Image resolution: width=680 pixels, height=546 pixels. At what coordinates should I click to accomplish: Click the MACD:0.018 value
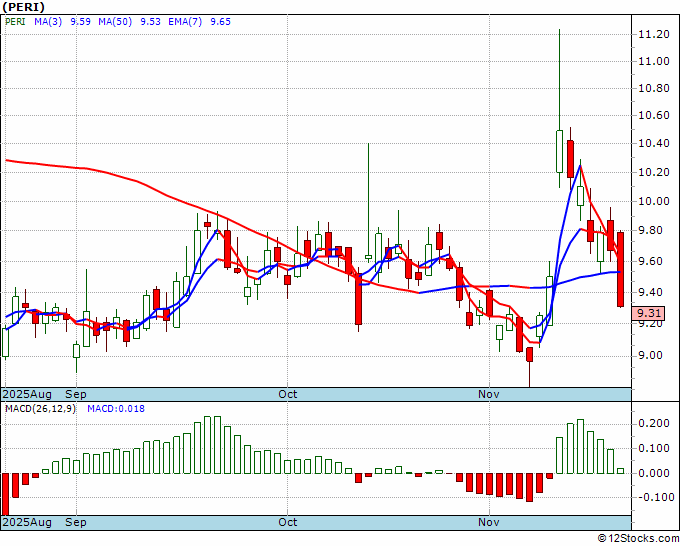click(116, 409)
